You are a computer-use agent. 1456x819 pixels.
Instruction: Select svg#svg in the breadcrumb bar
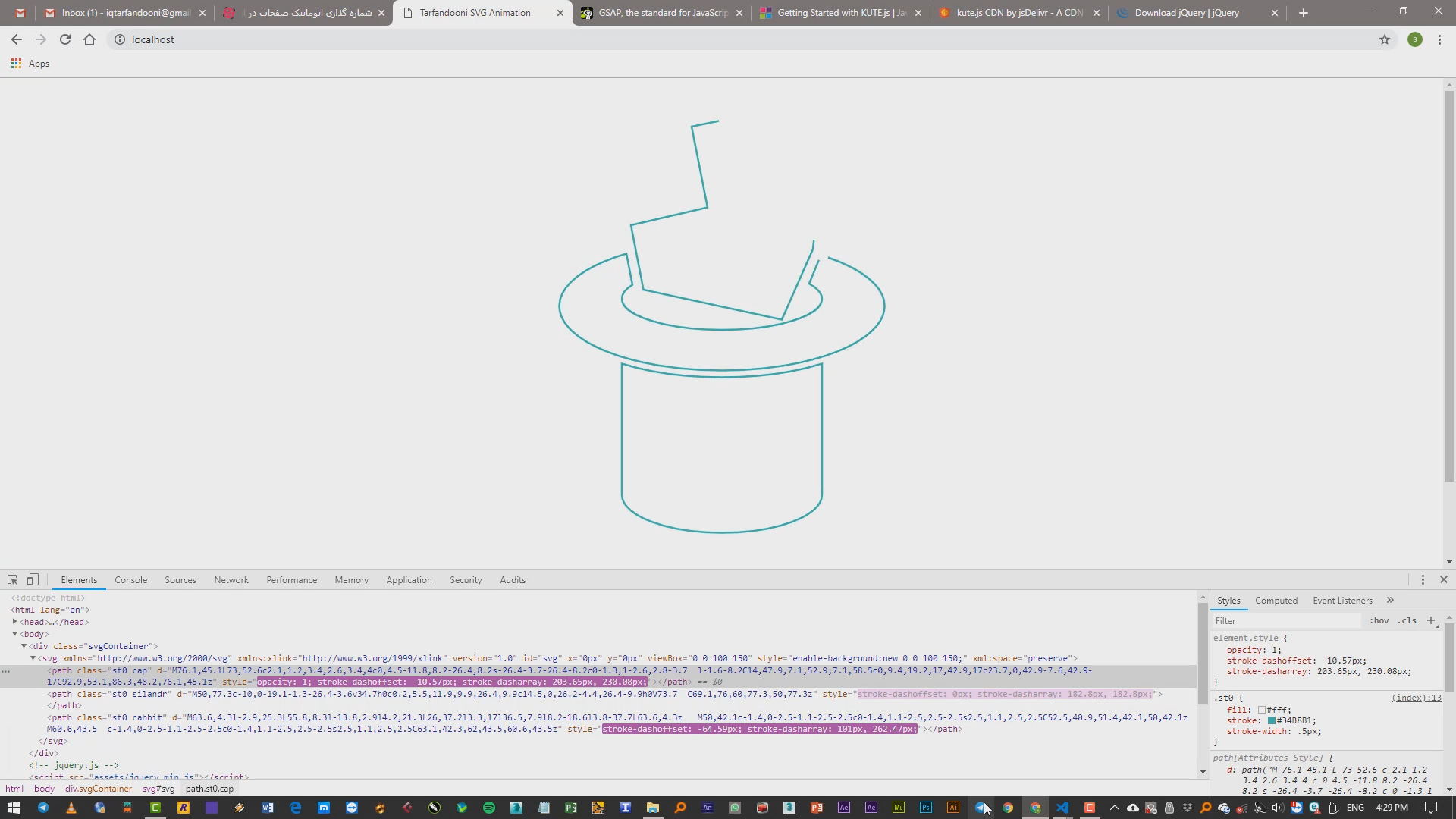pyautogui.click(x=158, y=789)
